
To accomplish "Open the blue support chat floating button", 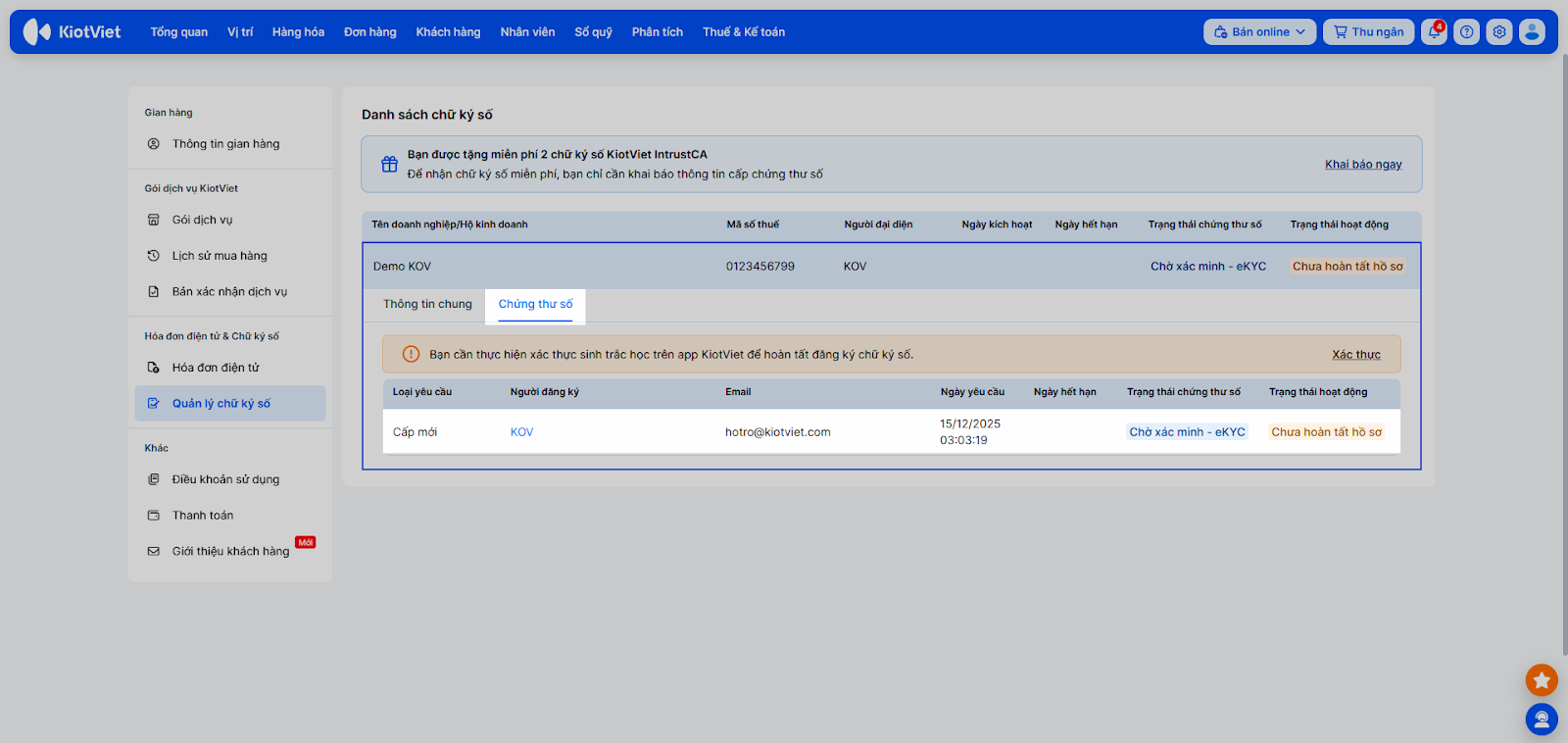I will pyautogui.click(x=1542, y=719).
